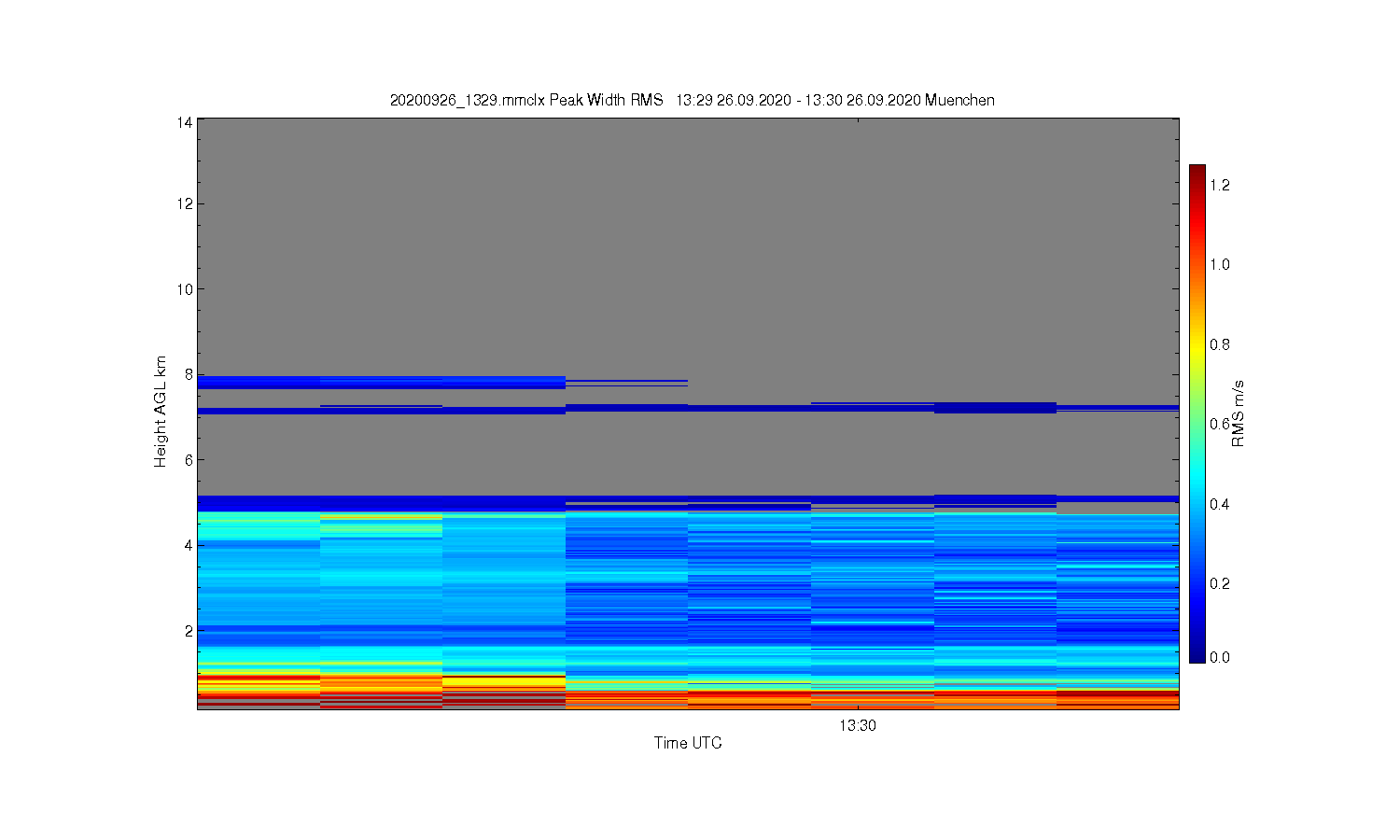Click the 13:30 time axis label
Screen dimensions: 1400x840
click(x=857, y=725)
